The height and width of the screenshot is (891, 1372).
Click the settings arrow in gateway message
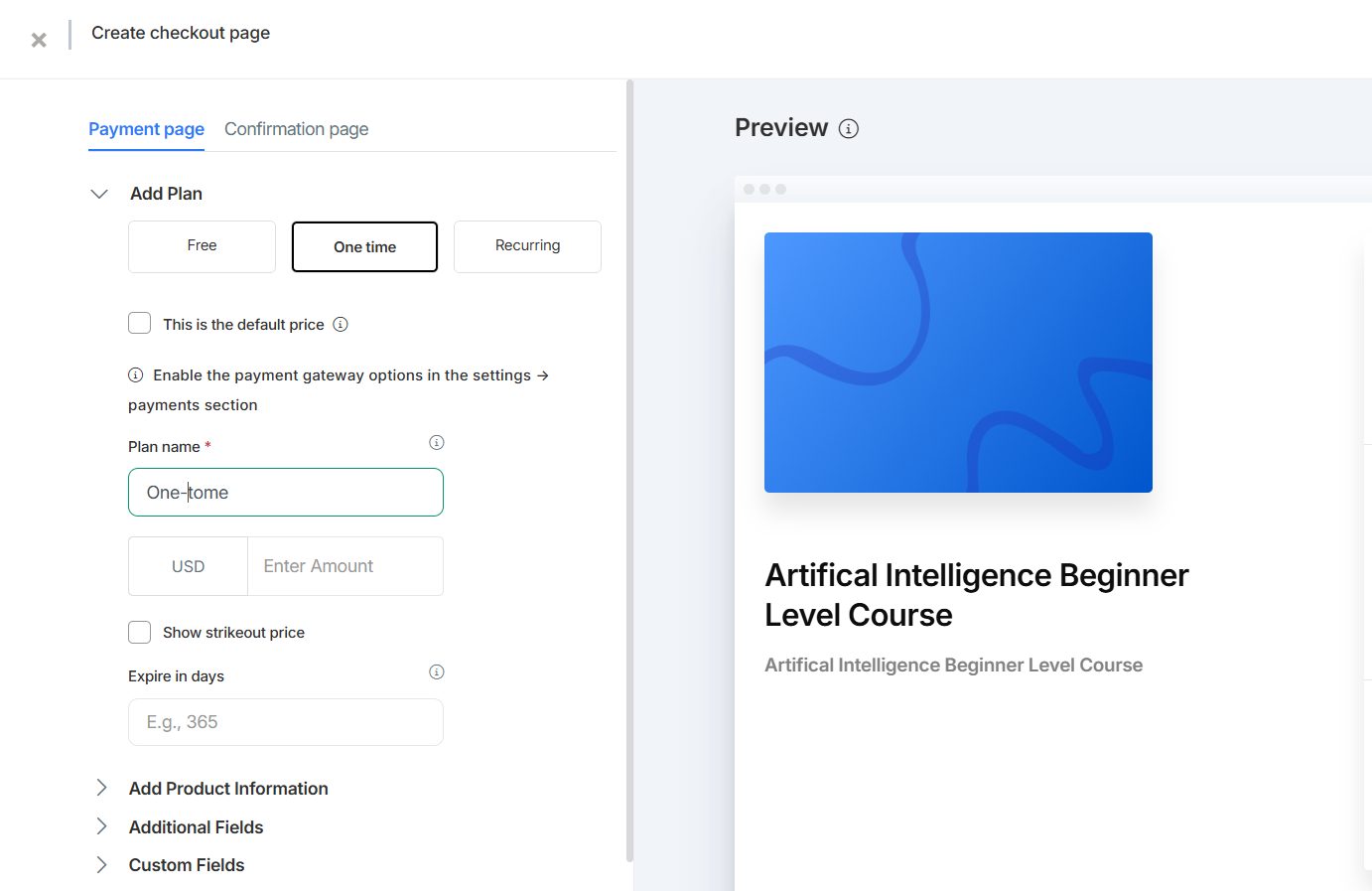(x=543, y=374)
